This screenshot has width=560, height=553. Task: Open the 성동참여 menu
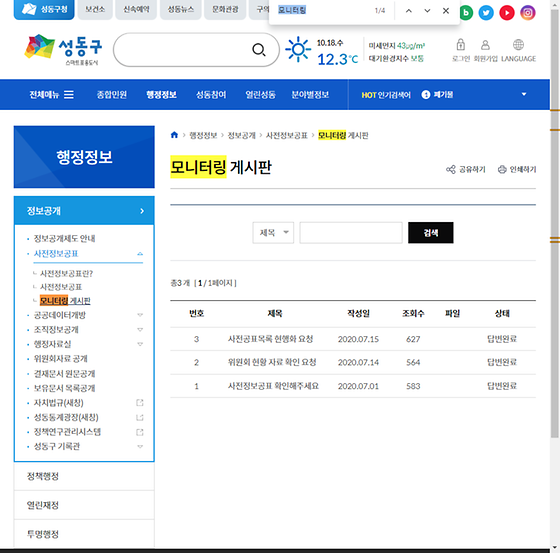point(211,95)
